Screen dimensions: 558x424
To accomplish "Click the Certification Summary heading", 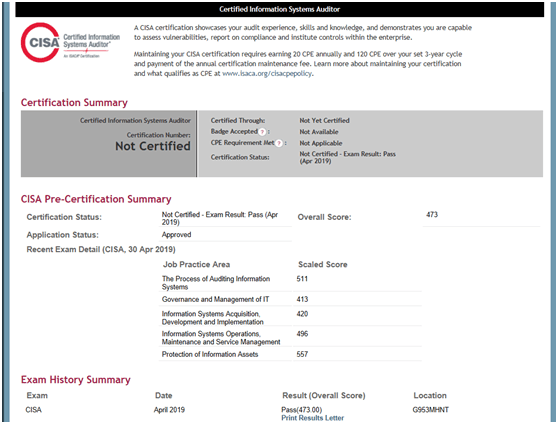I will click(x=74, y=103).
